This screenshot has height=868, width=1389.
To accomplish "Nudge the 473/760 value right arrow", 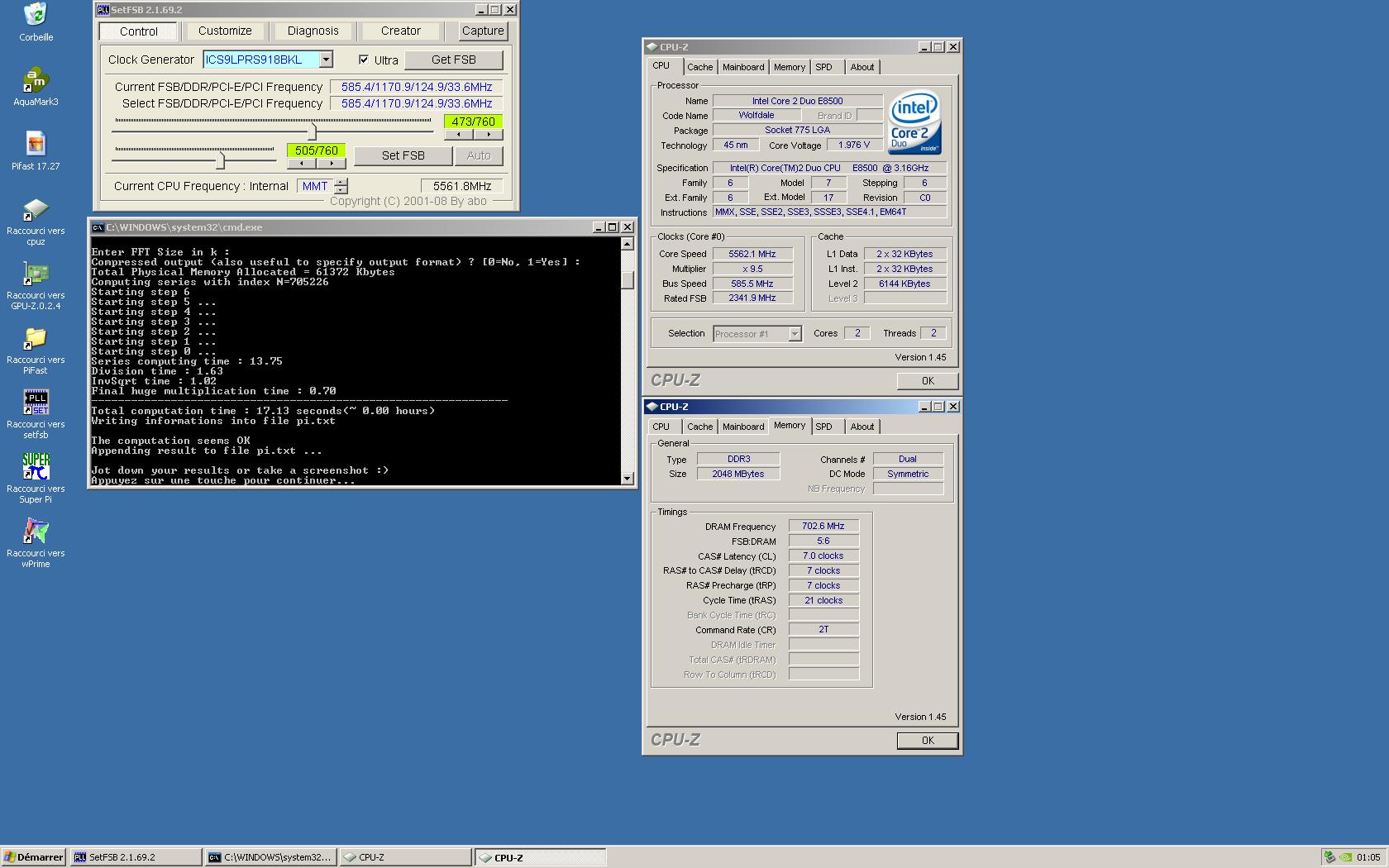I will (488, 134).
